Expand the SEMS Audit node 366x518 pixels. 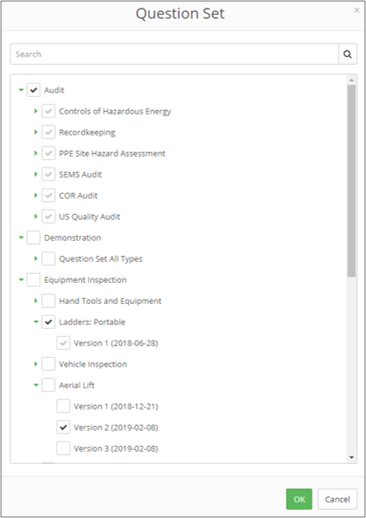(36, 174)
